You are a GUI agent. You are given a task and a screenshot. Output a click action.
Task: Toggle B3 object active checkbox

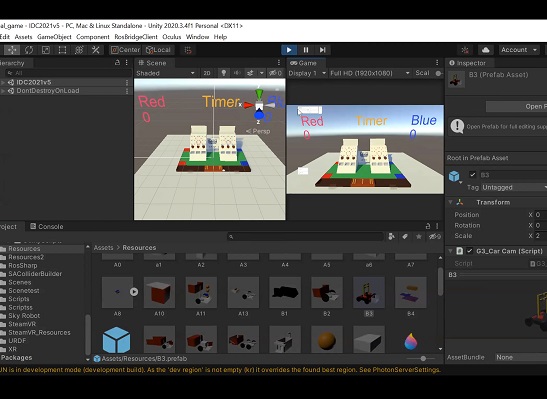pos(473,175)
